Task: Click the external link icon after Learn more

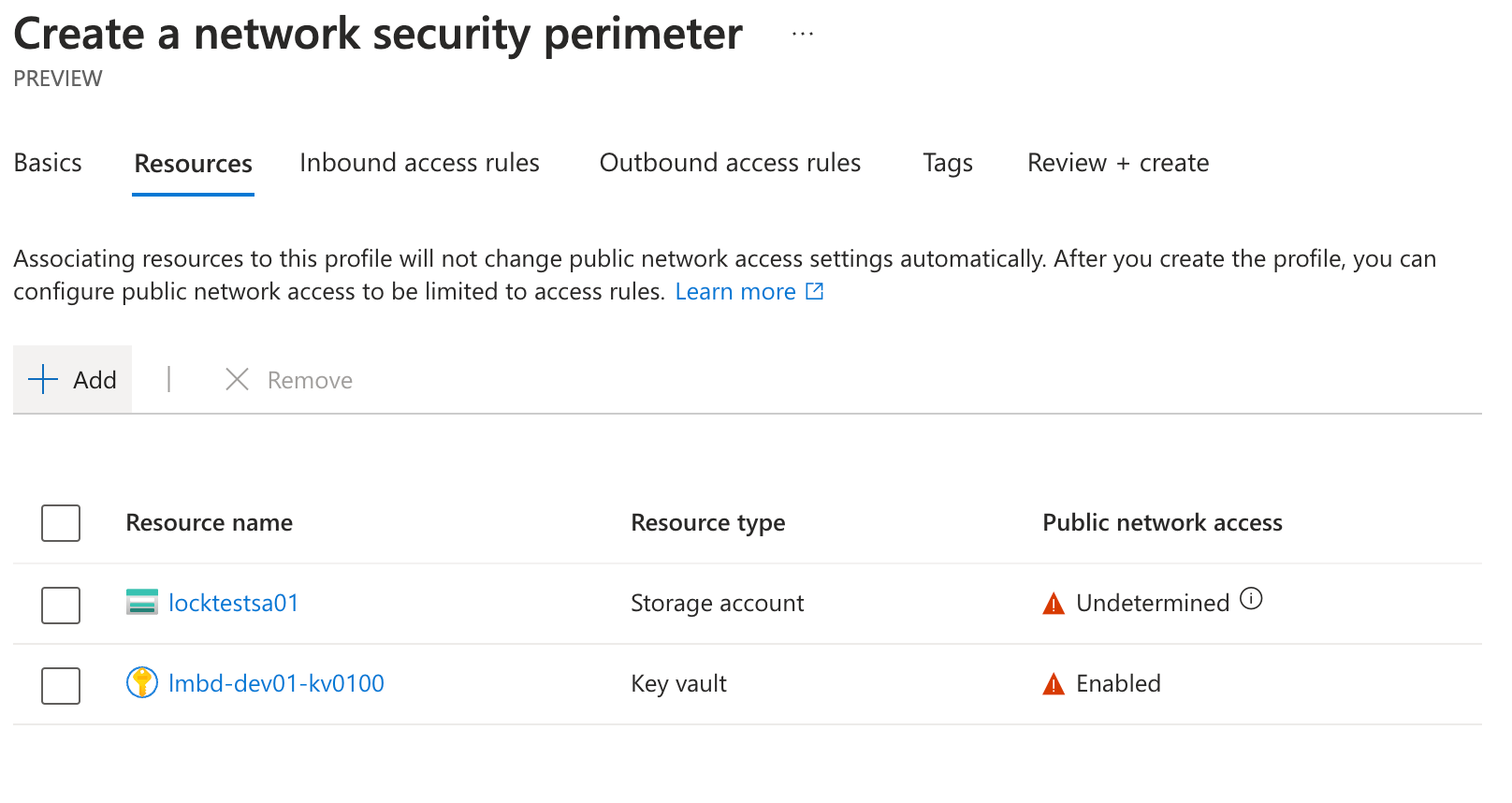Action: pyautogui.click(x=815, y=291)
